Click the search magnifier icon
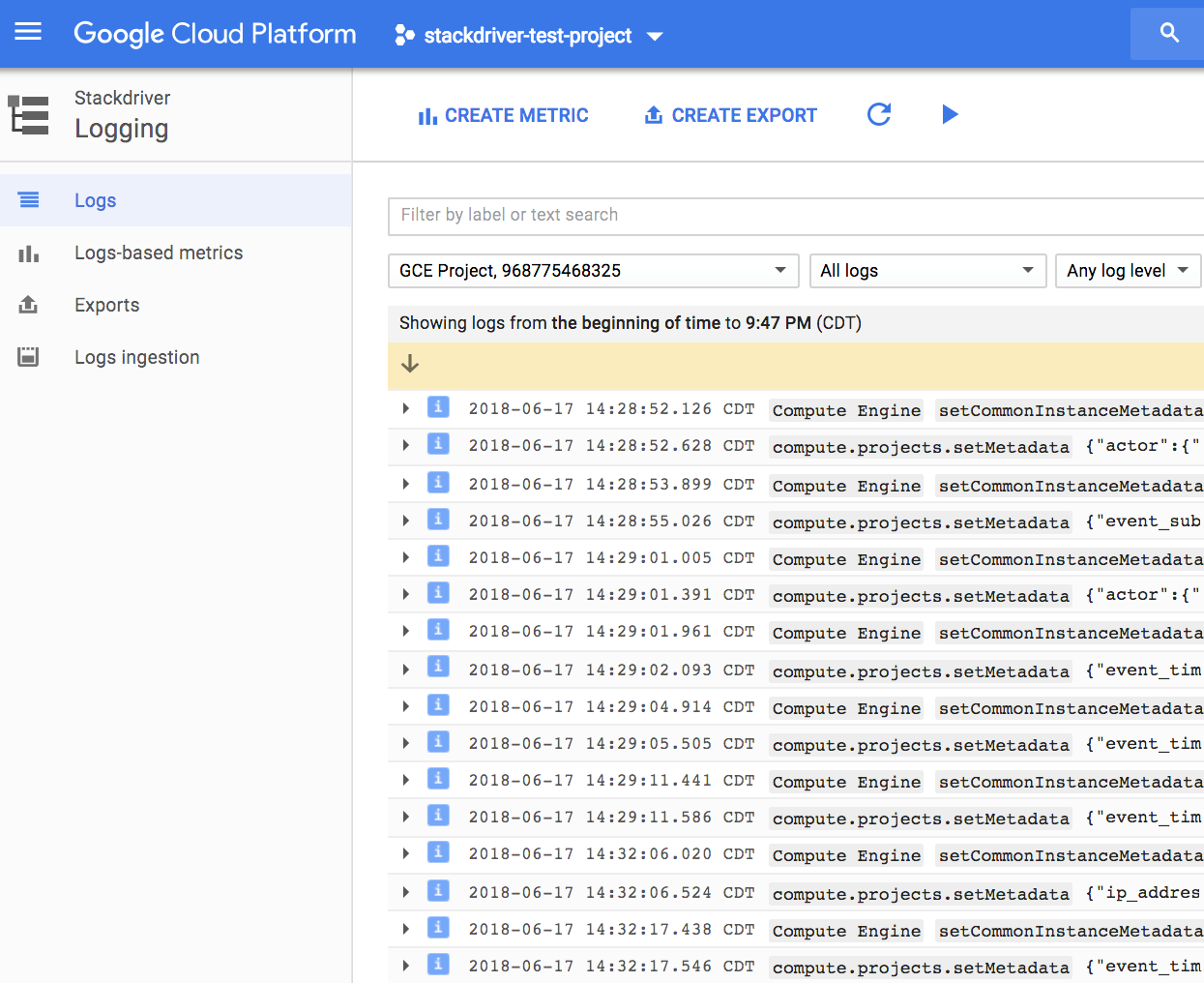The image size is (1204, 983). [x=1169, y=33]
